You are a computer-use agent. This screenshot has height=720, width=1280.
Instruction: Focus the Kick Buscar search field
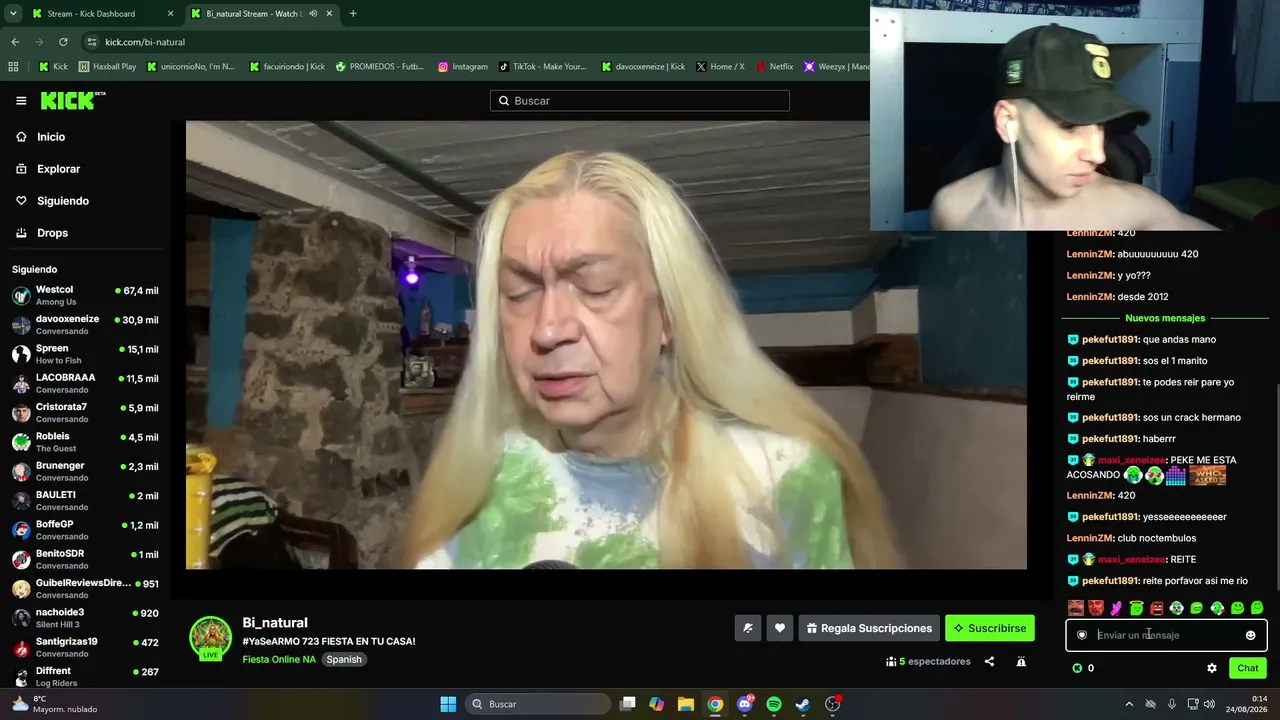point(640,100)
